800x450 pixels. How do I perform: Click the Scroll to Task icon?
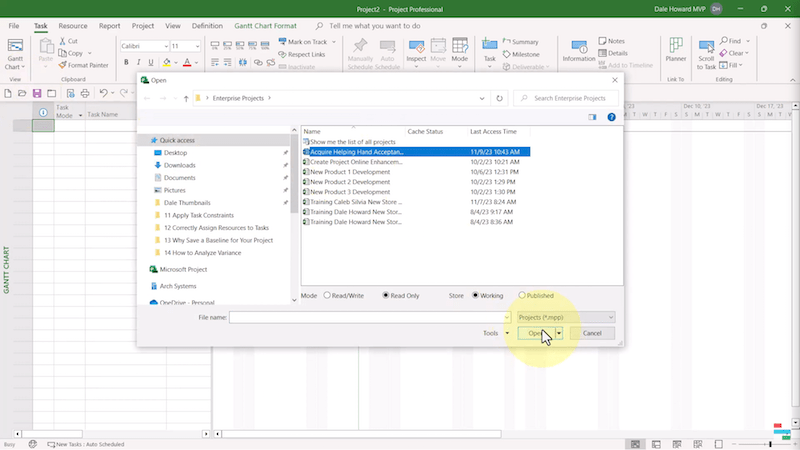point(706,46)
